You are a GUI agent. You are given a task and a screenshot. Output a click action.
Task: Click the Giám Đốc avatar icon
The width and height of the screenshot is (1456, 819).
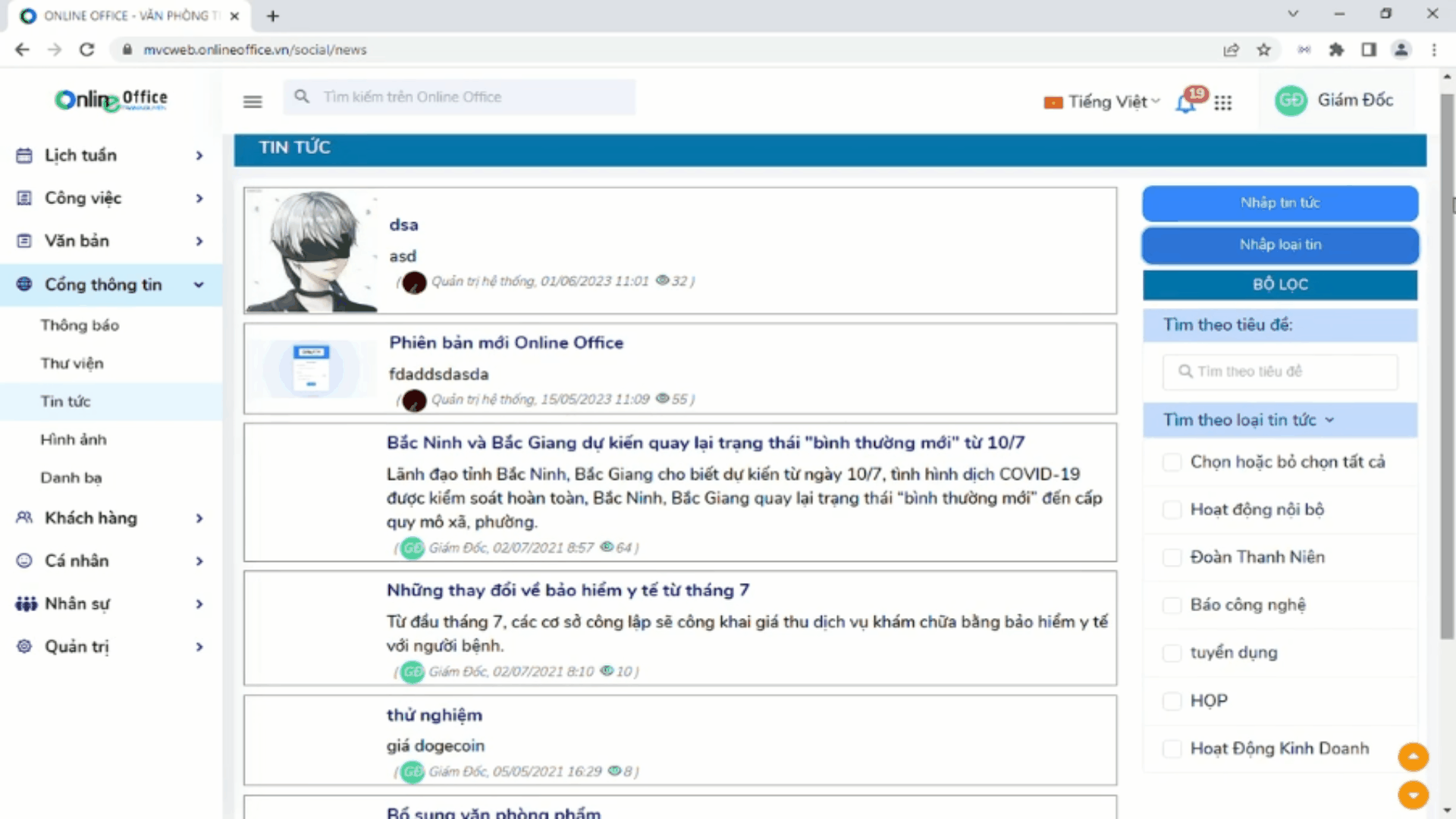[x=1291, y=101]
